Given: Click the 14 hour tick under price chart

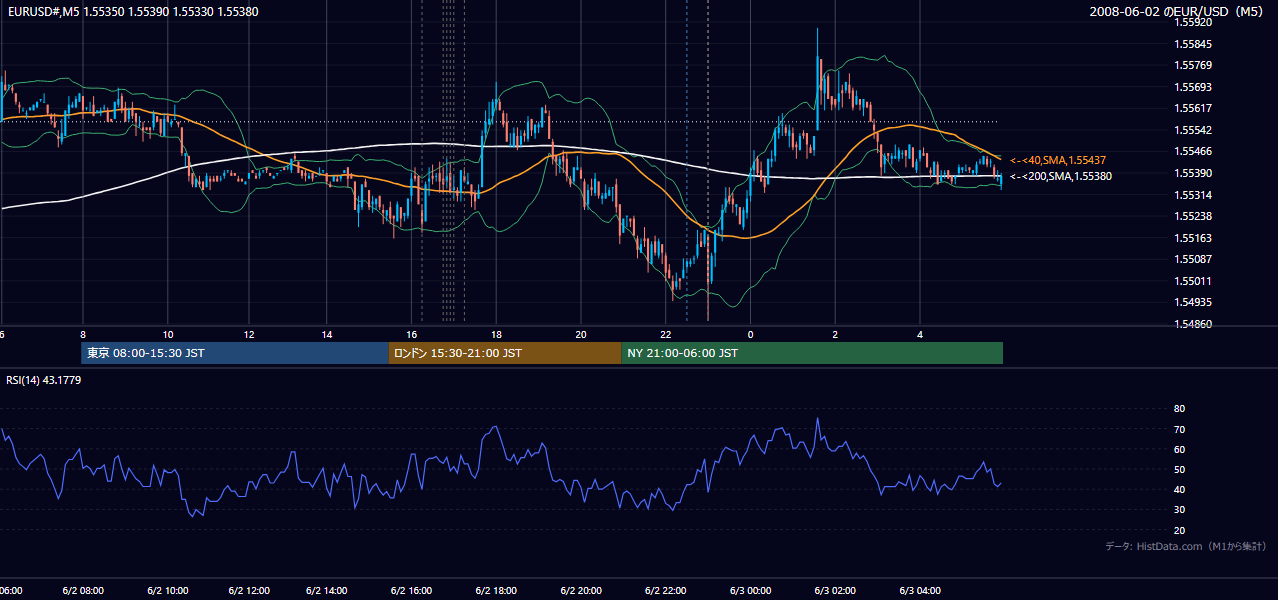Looking at the screenshot, I should 327,334.
